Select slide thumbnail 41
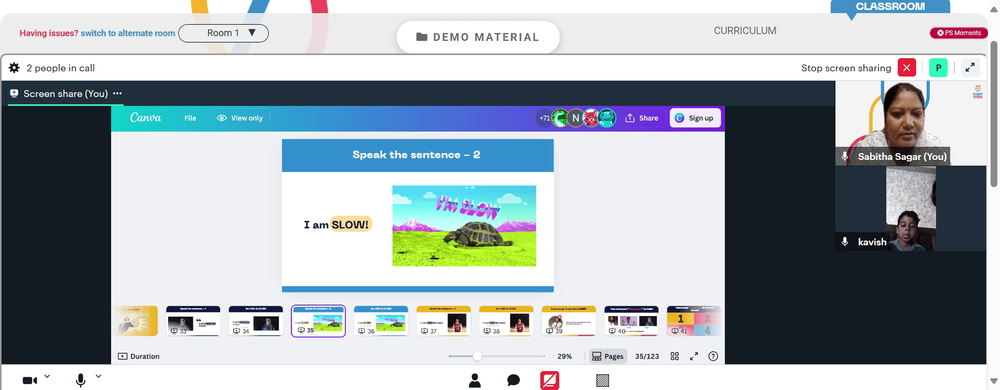The image size is (1000, 390). pyautogui.click(x=694, y=321)
